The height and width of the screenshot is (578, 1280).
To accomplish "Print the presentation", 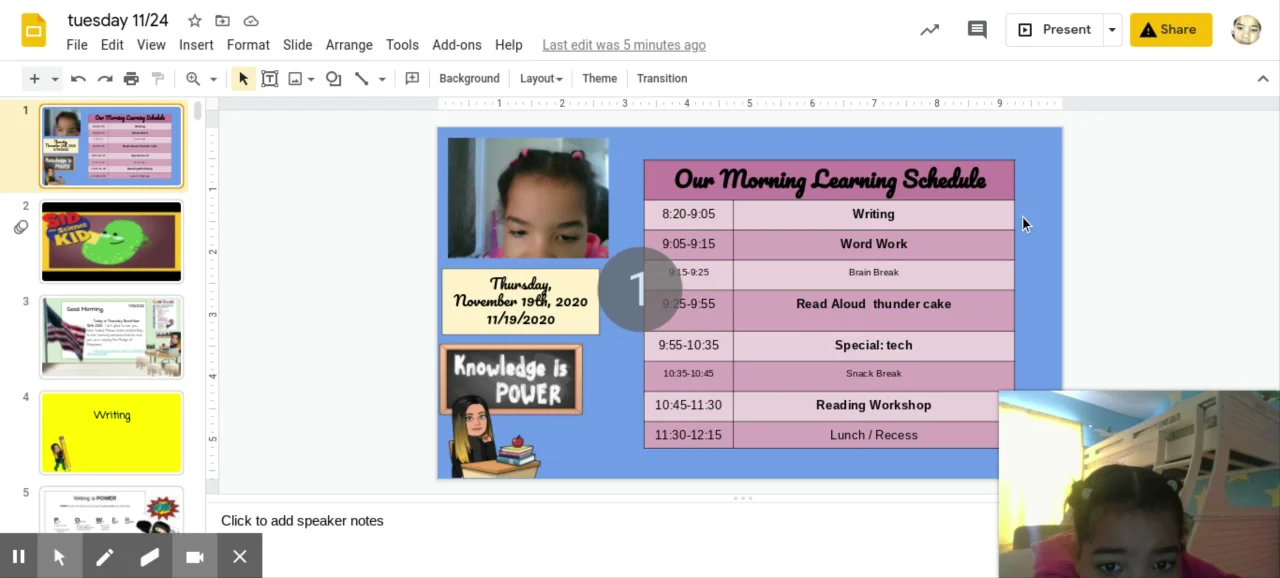I will click(x=131, y=78).
